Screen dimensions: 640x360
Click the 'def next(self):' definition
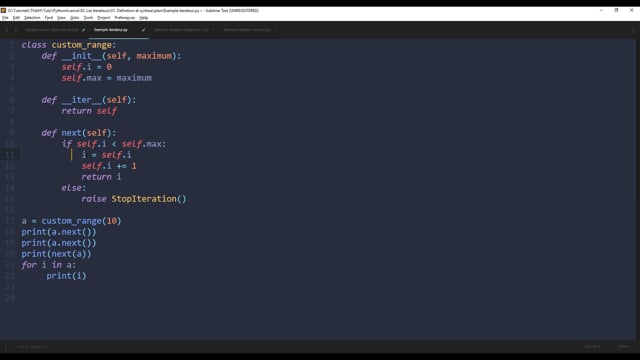pos(79,133)
